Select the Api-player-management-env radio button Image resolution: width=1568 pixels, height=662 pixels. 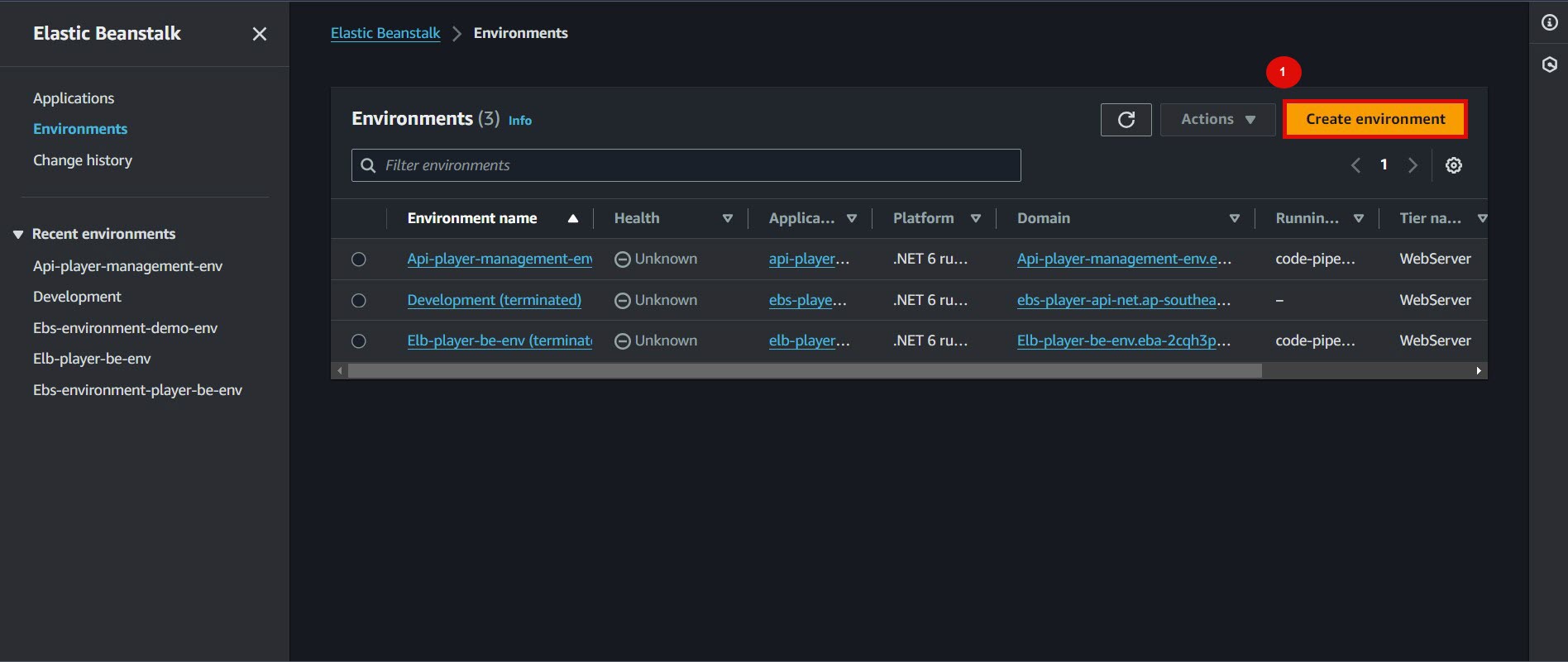coord(358,260)
